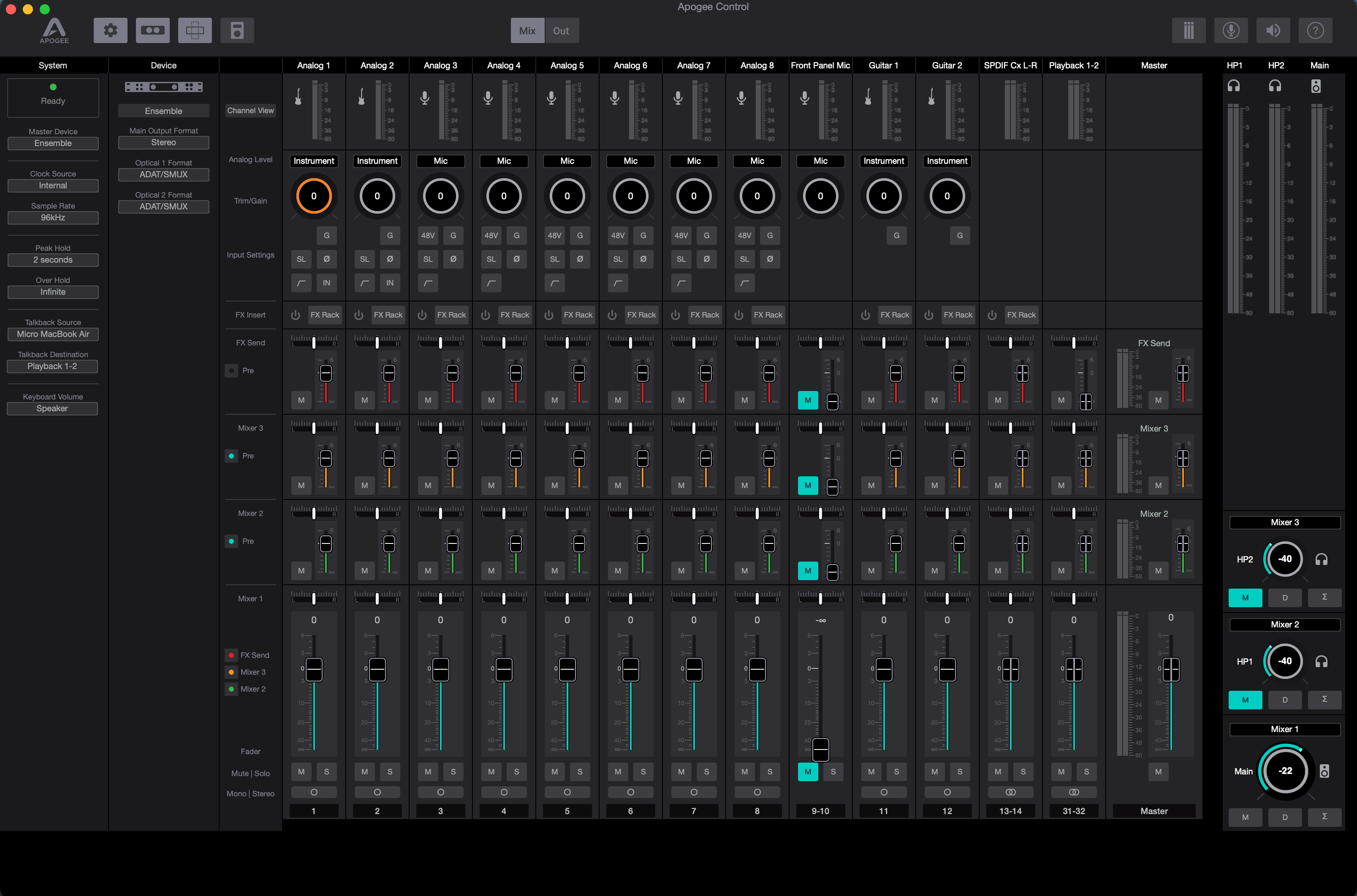Screen dimensions: 1357x896
Task: Click the HP1 headphone icon above the meter
Action: click(x=1234, y=86)
